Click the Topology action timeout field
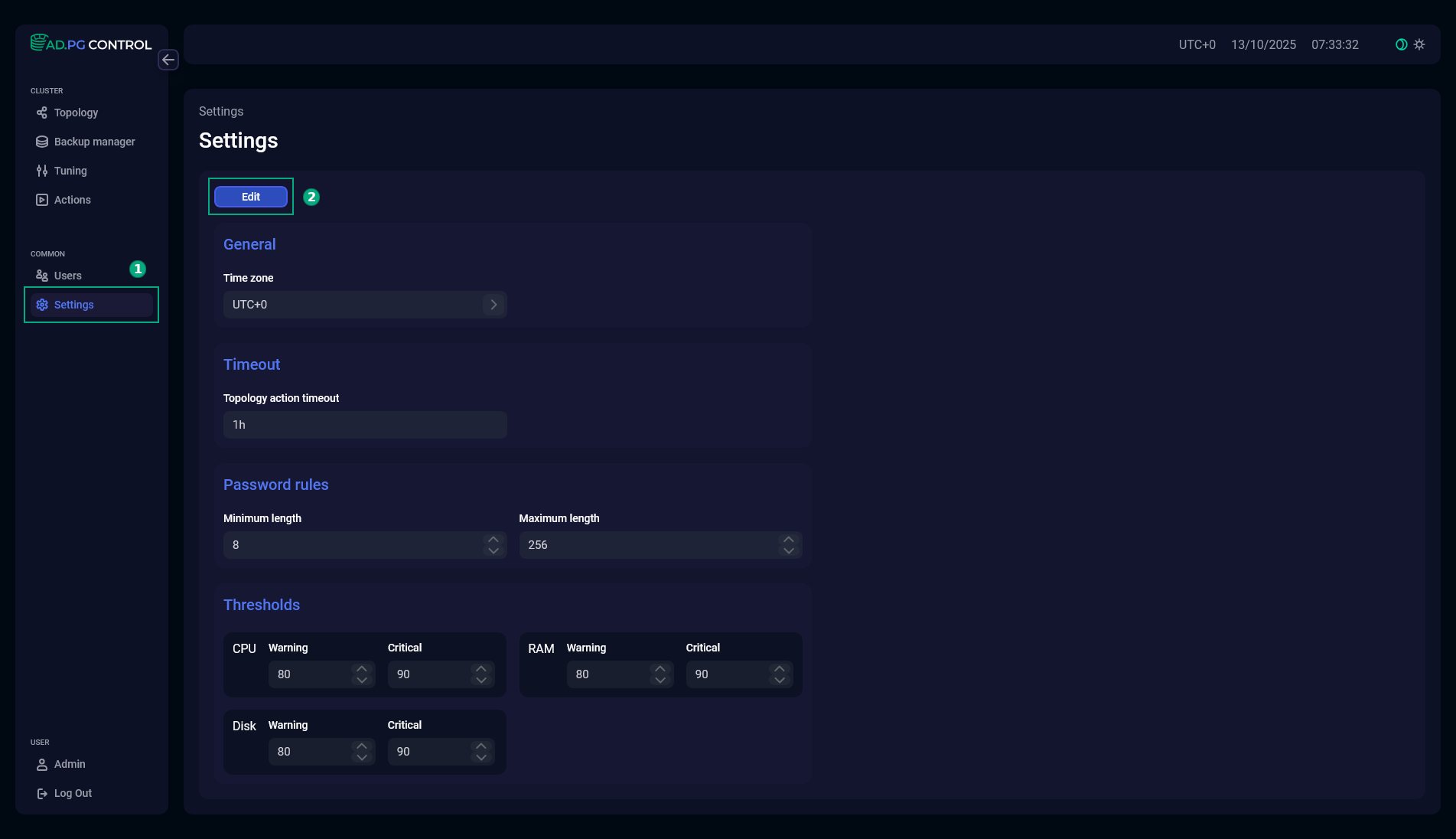The width and height of the screenshot is (1456, 839). 364,425
